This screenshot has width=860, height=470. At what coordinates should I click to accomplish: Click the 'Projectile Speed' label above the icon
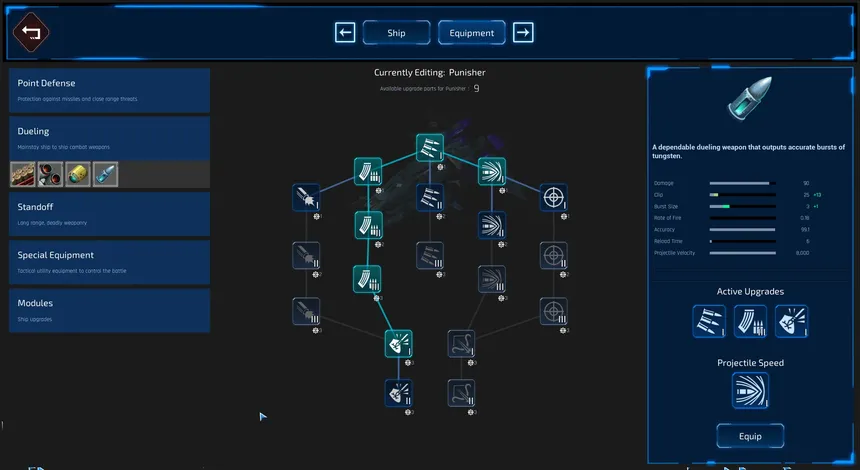(x=750, y=363)
